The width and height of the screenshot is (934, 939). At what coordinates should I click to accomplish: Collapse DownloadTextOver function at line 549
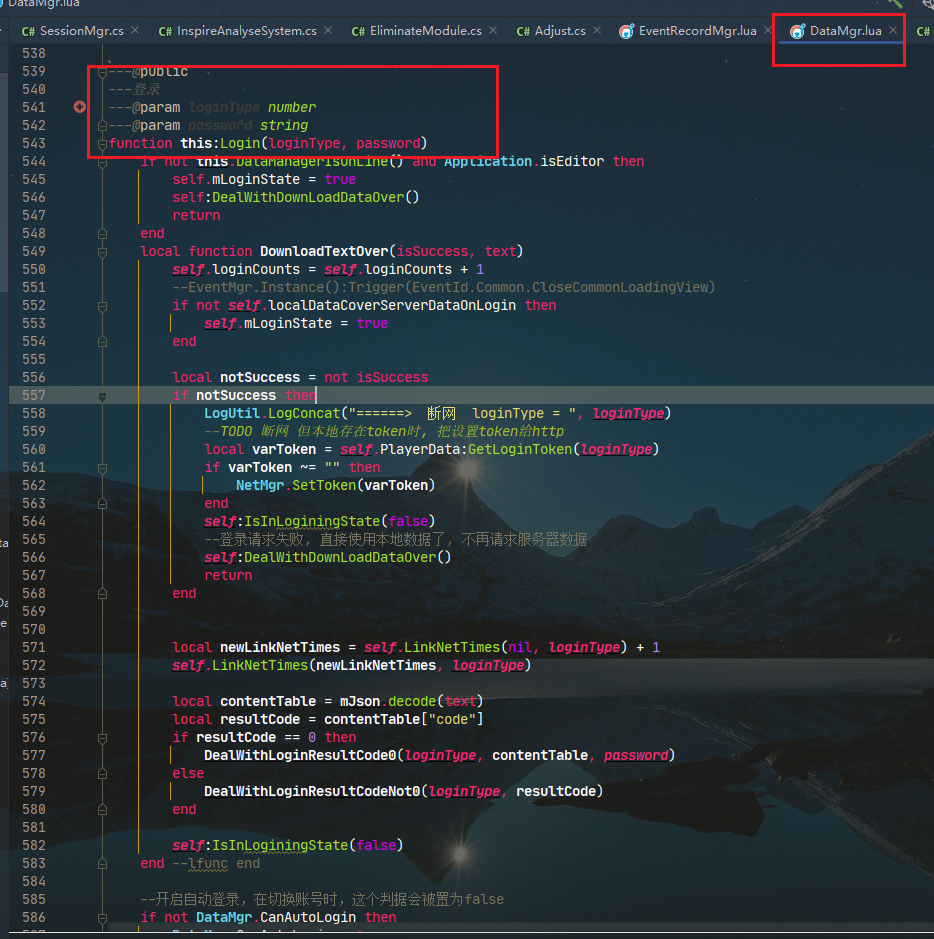pos(102,251)
